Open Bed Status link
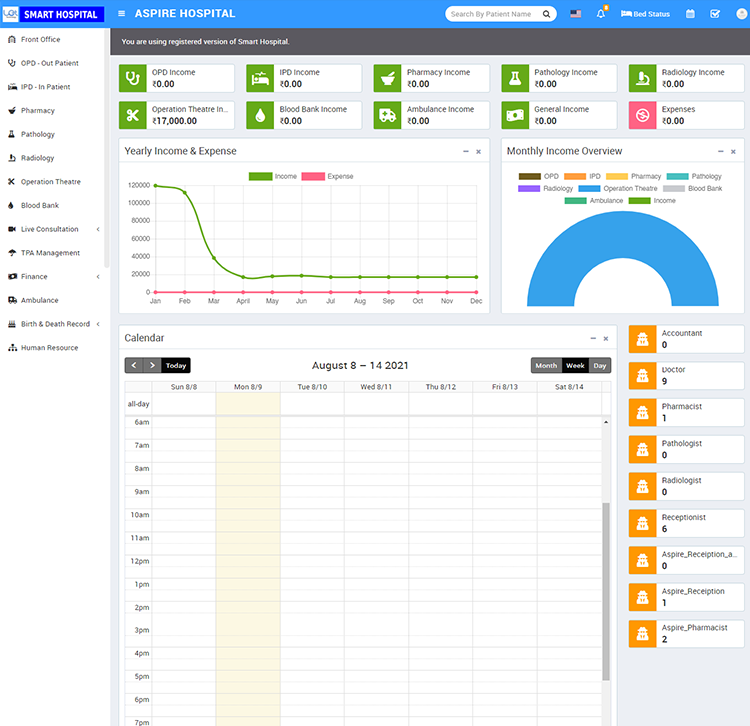 (x=645, y=14)
